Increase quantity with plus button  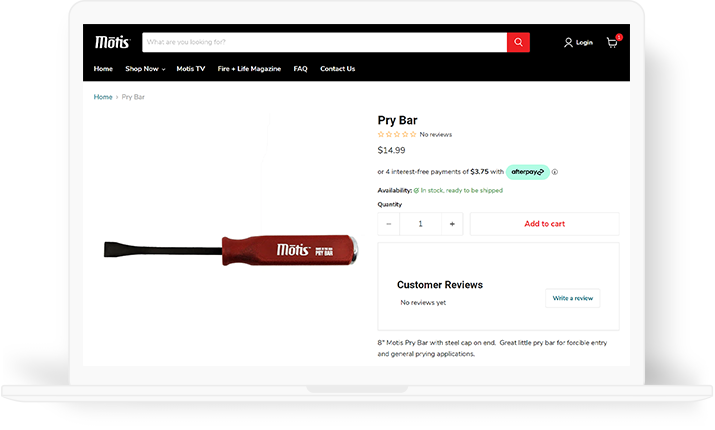click(452, 224)
